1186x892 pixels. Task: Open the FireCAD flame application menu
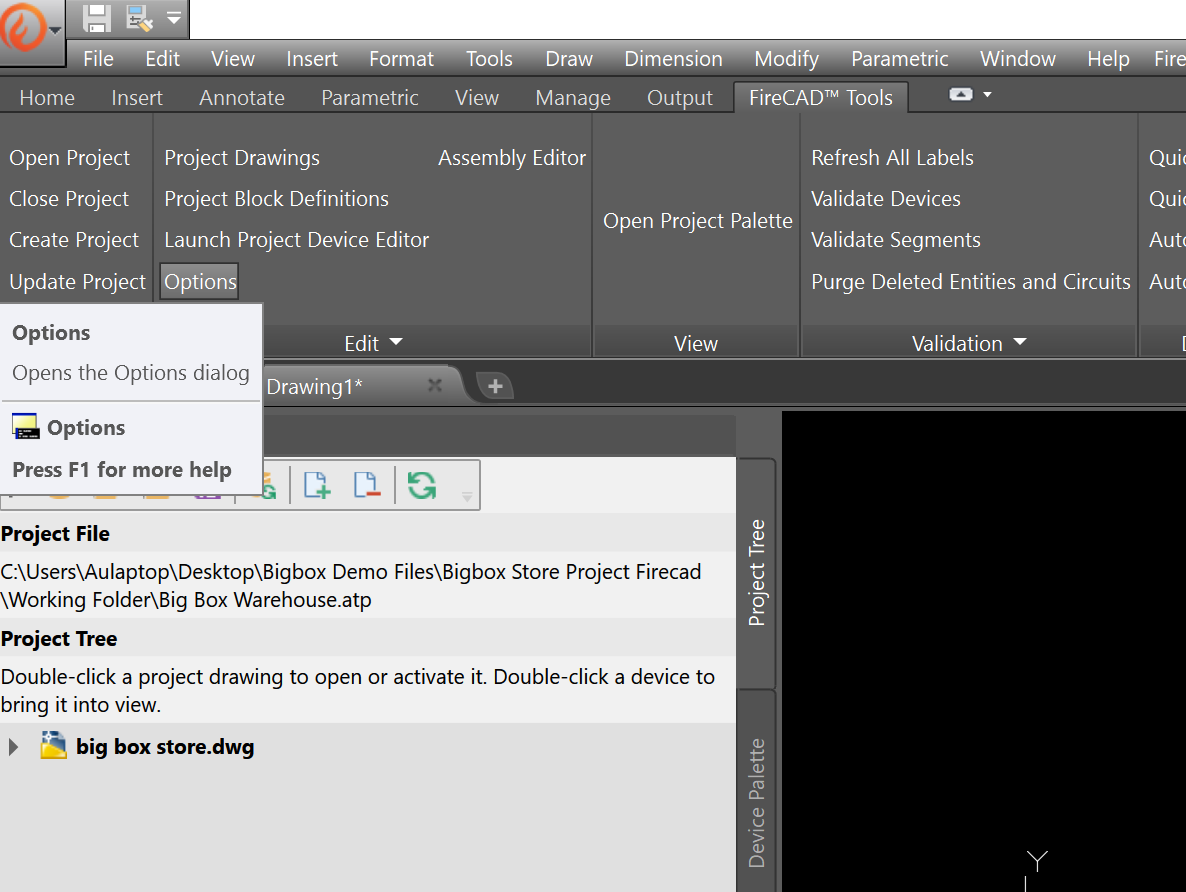coord(30,30)
